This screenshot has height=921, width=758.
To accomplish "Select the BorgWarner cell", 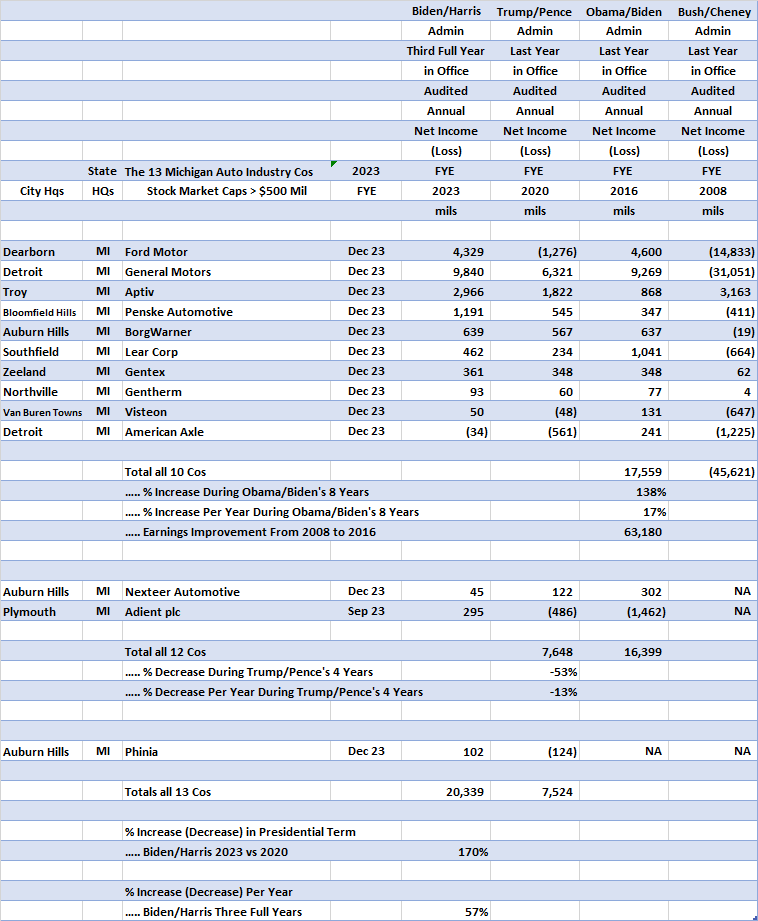I will coord(226,331).
